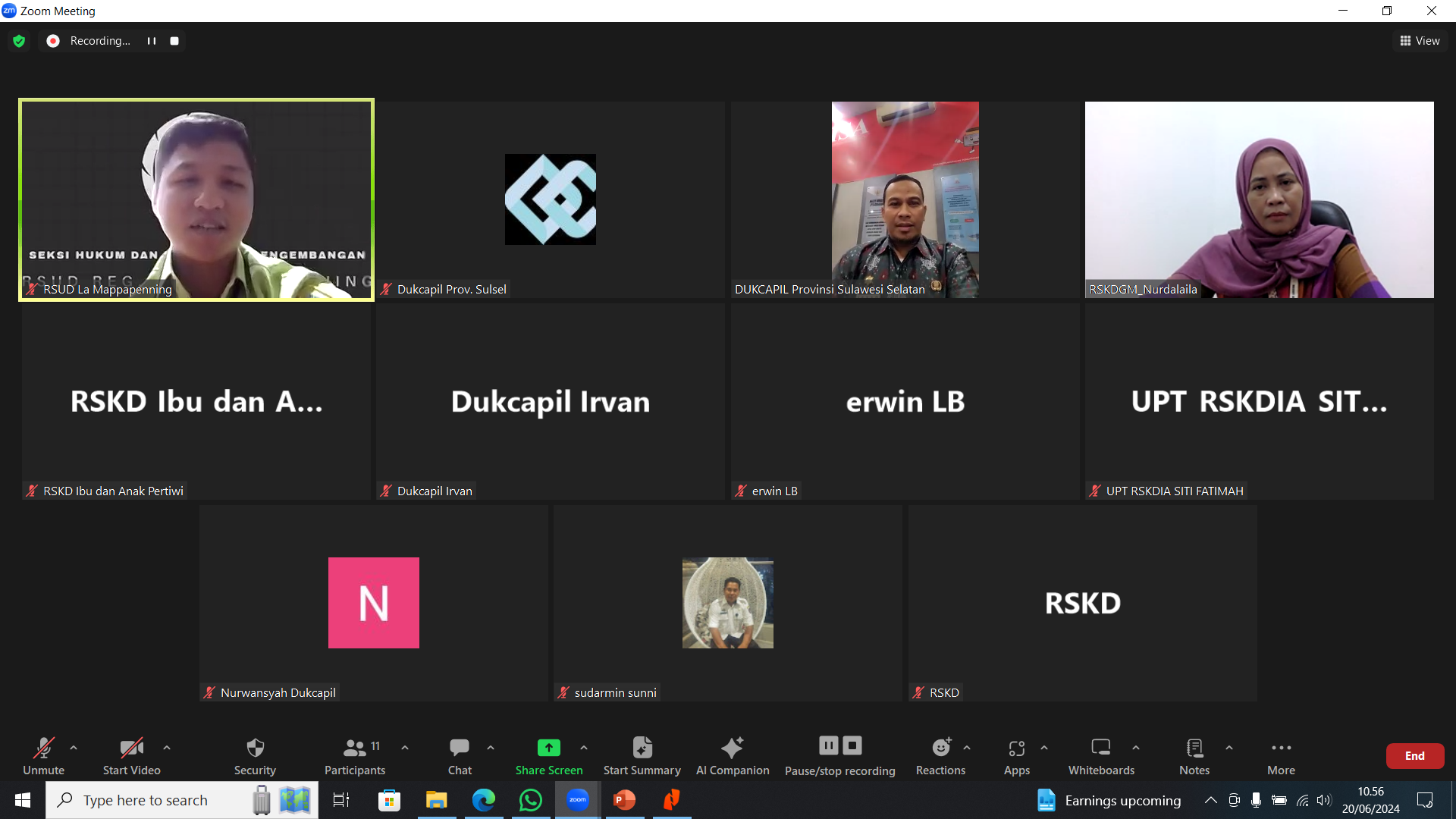Click the taskbar search box
1456x819 pixels.
(x=182, y=800)
